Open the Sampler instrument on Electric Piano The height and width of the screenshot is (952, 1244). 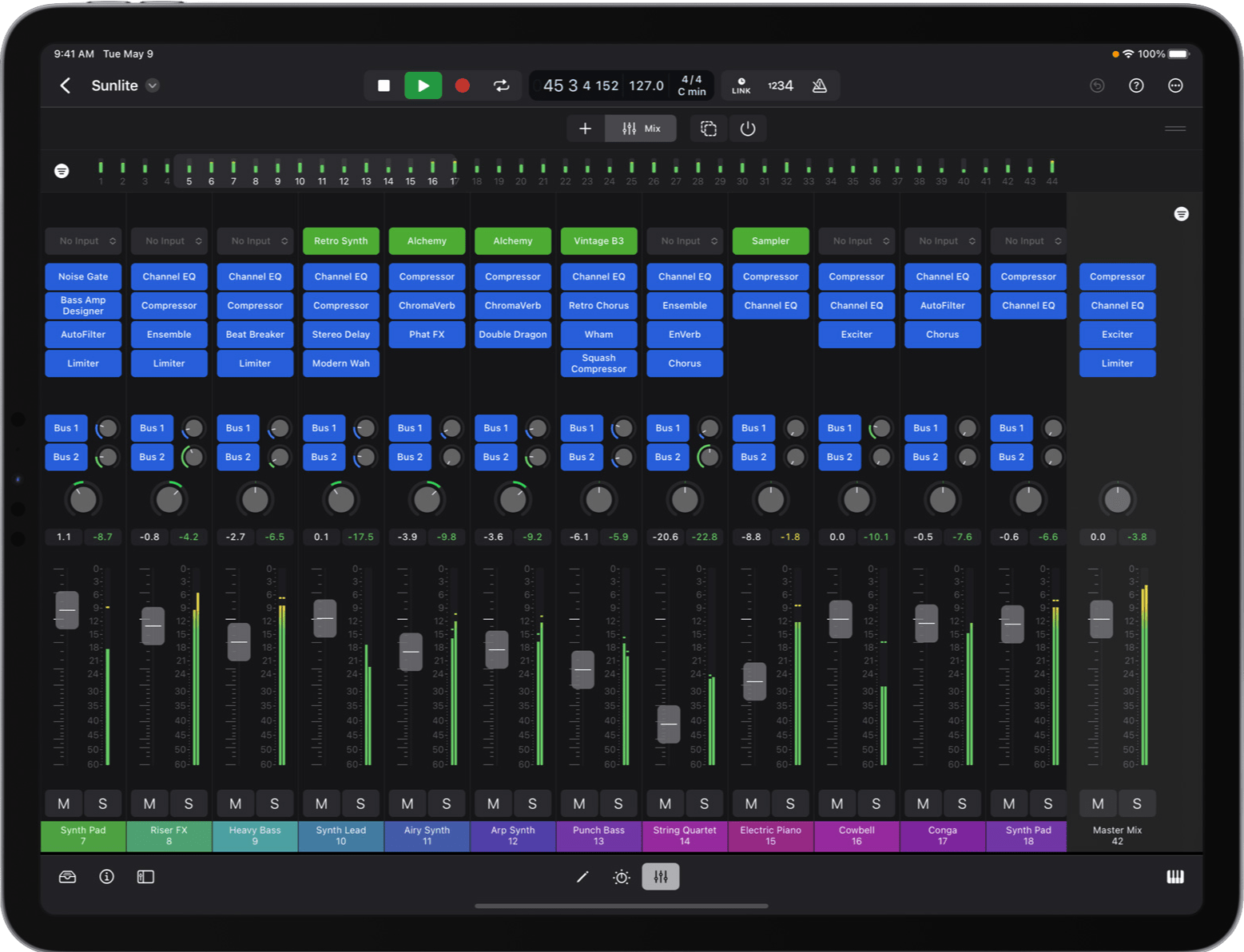point(771,241)
